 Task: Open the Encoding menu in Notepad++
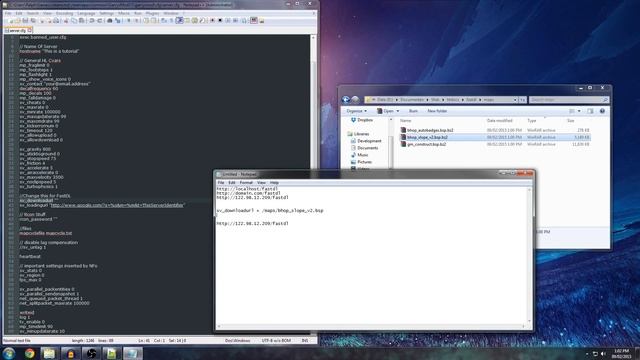point(64,13)
